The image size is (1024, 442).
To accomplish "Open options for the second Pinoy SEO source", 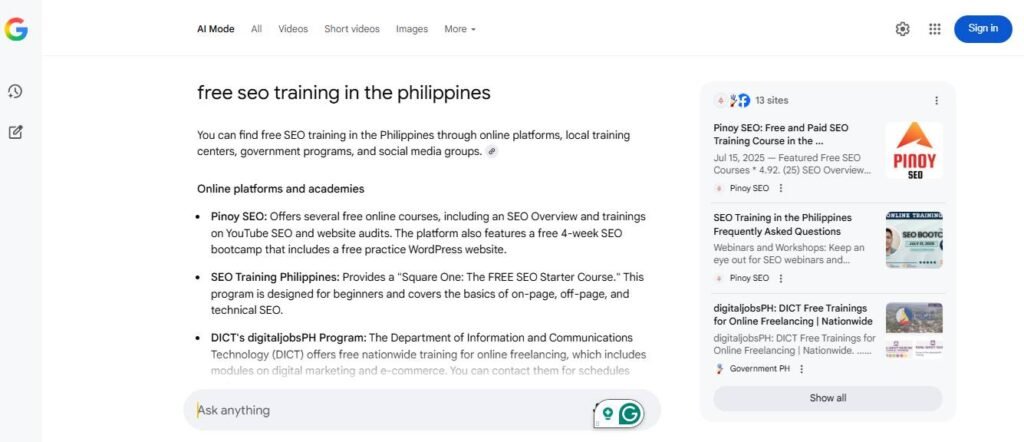I will 780,278.
